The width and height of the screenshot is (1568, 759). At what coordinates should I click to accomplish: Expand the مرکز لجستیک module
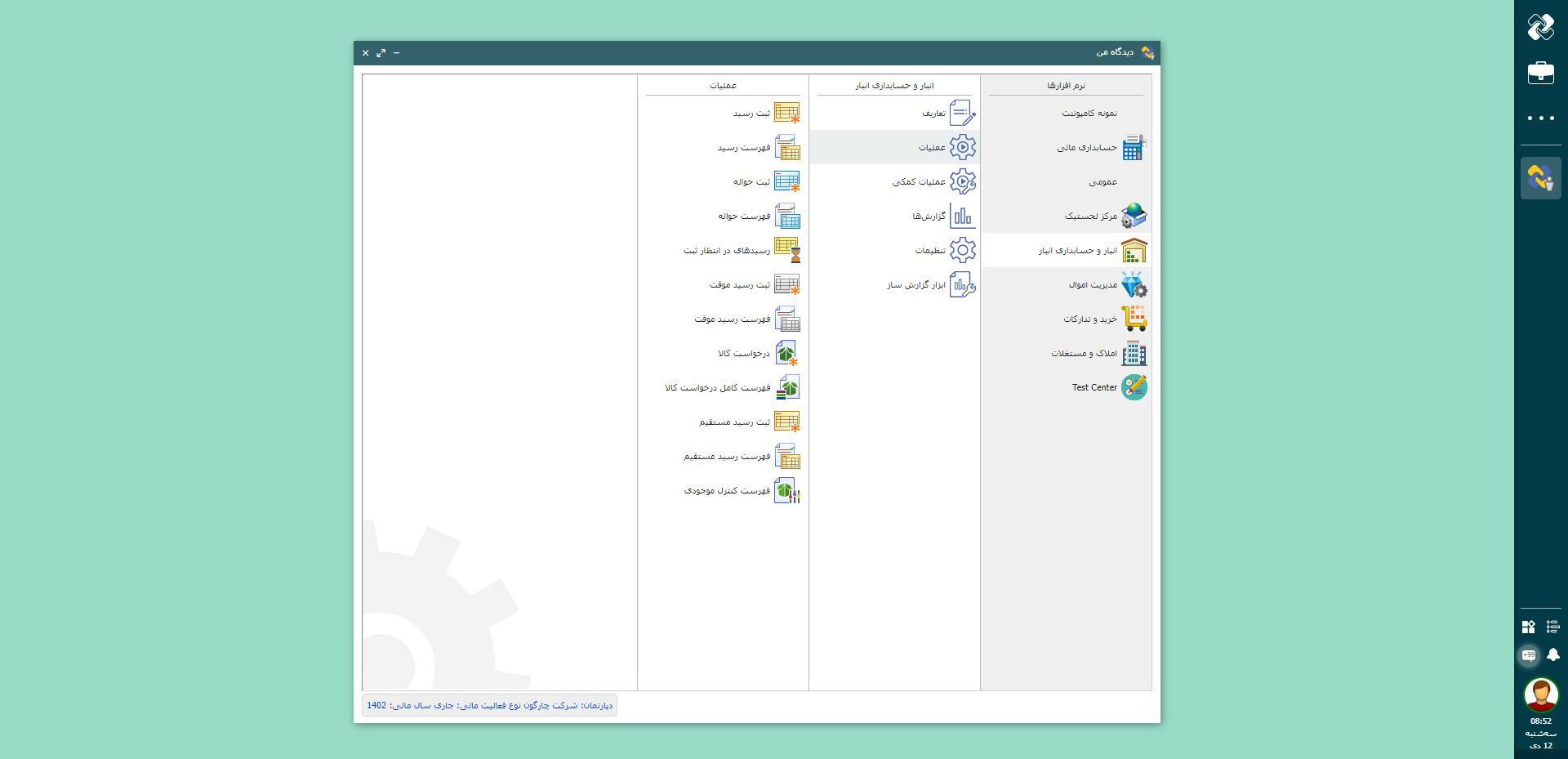[1090, 217]
